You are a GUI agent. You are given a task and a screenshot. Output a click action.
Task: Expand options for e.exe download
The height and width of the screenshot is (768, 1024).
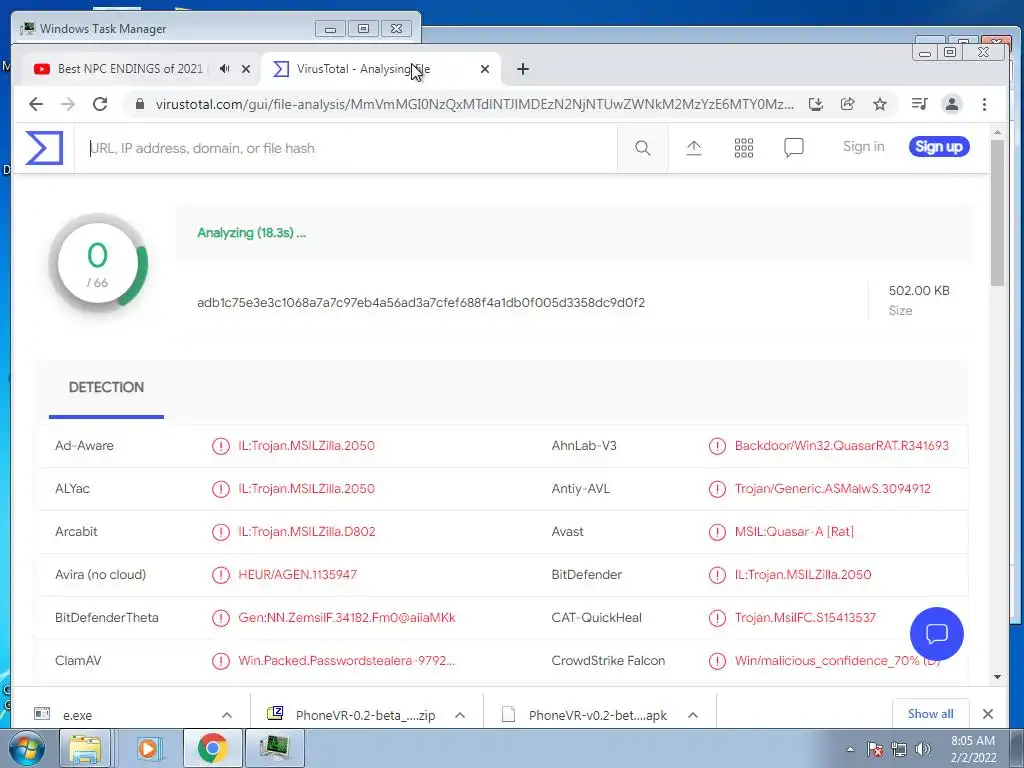click(227, 715)
